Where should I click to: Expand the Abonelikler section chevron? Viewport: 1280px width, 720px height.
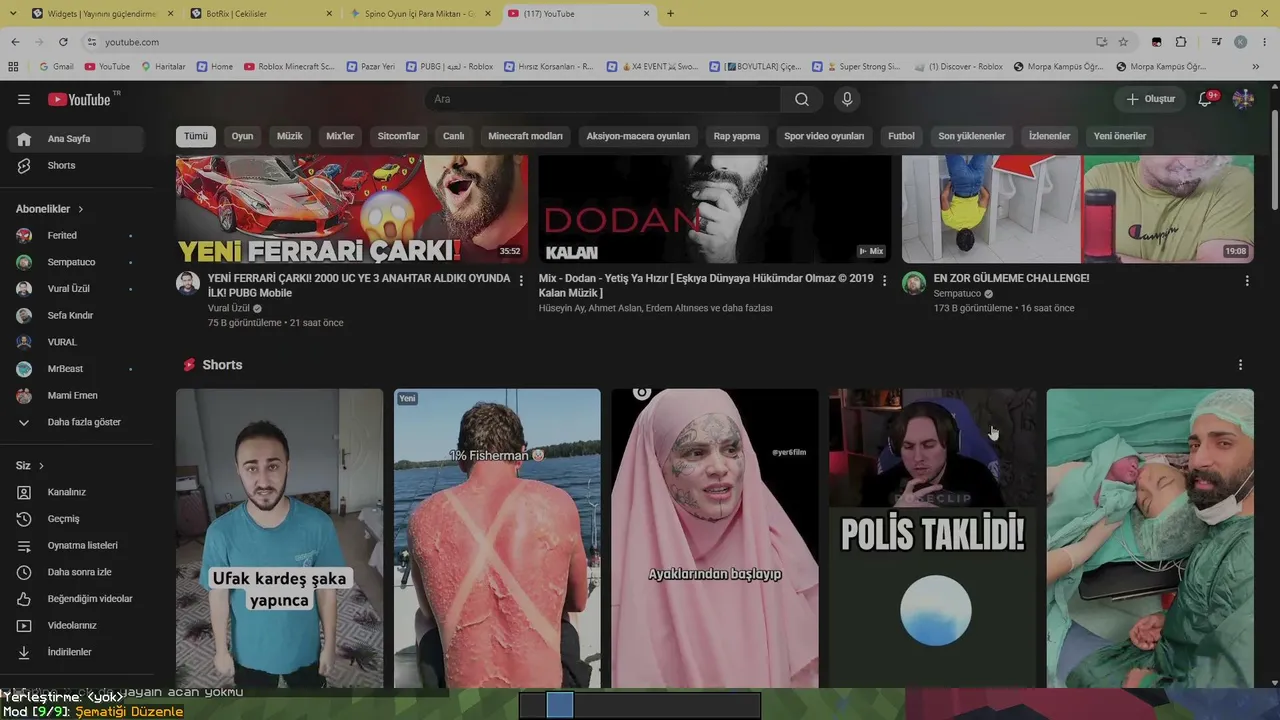point(81,209)
